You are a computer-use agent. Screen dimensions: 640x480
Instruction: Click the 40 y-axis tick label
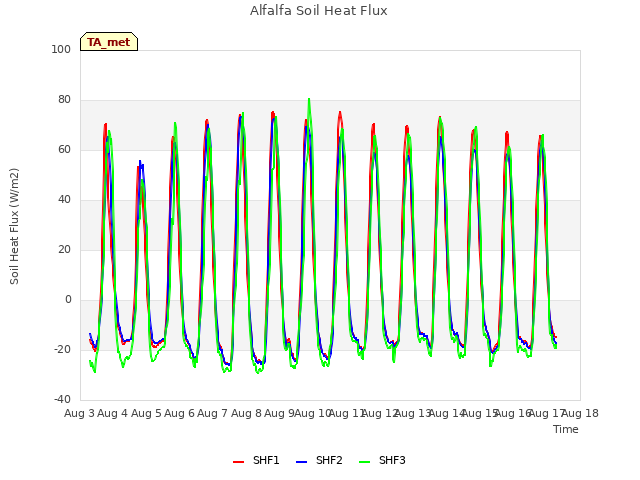point(64,200)
